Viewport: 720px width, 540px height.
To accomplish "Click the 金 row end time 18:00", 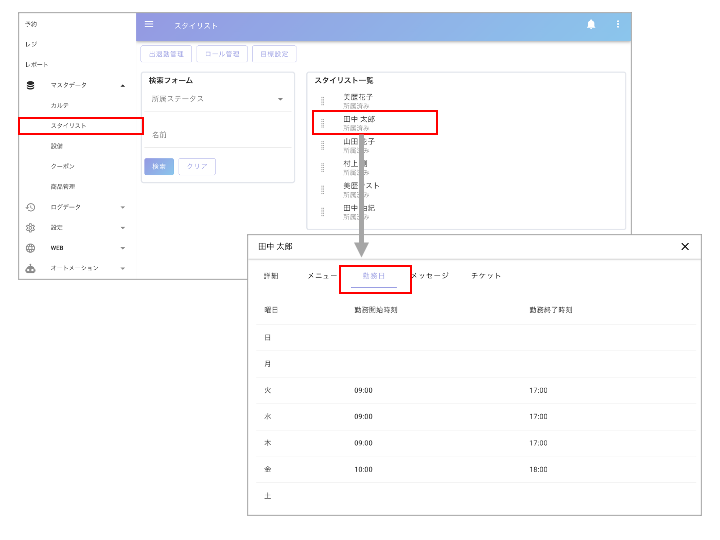I will pos(538,469).
